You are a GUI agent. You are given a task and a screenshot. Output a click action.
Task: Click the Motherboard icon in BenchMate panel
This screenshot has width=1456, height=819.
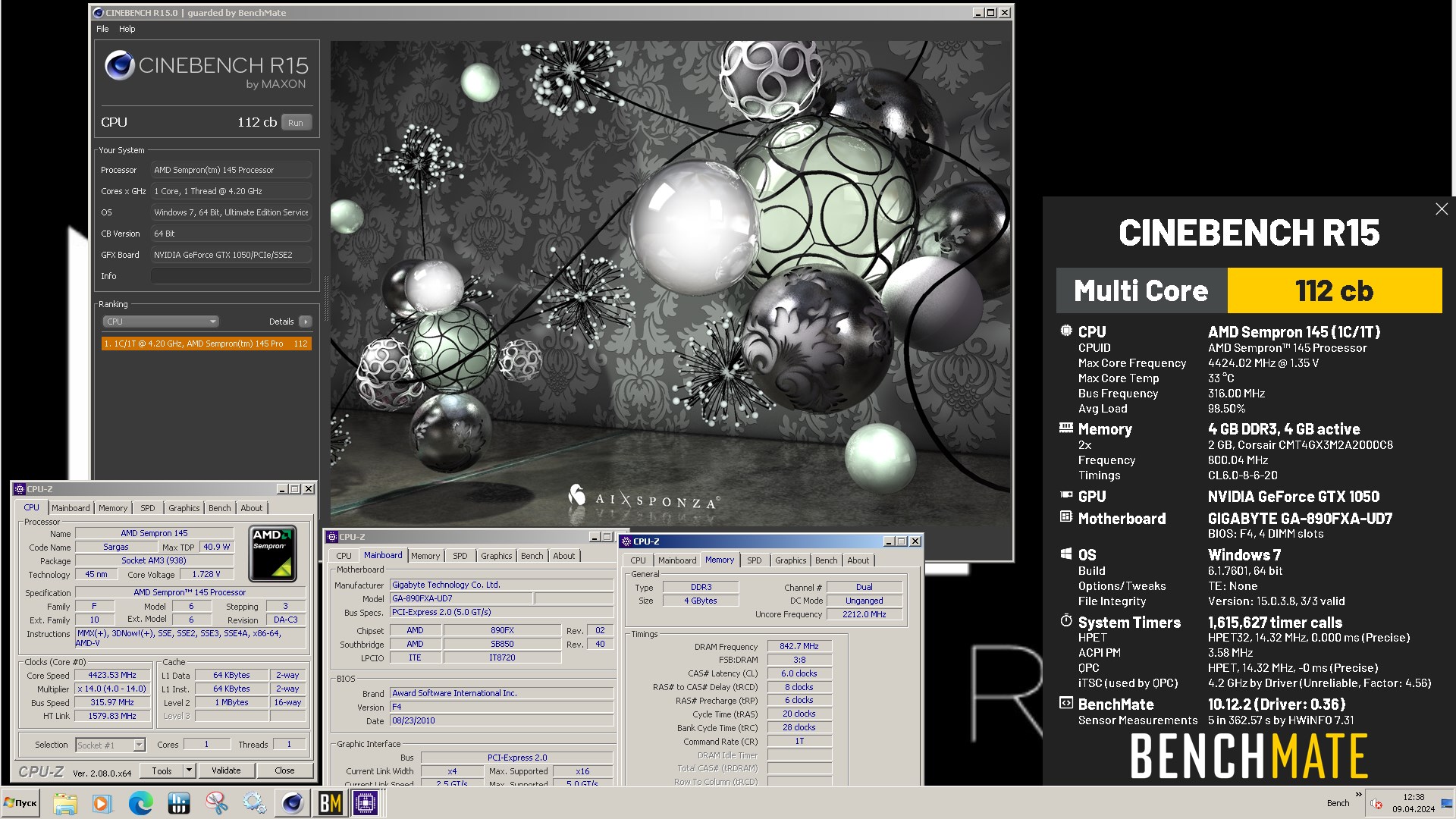click(x=1066, y=517)
